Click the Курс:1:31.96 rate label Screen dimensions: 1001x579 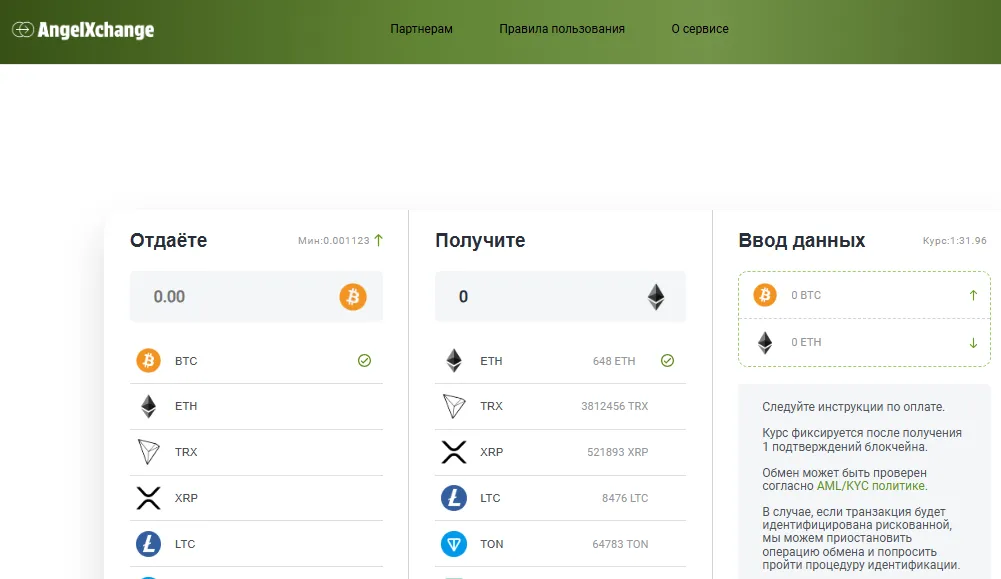[x=954, y=241]
